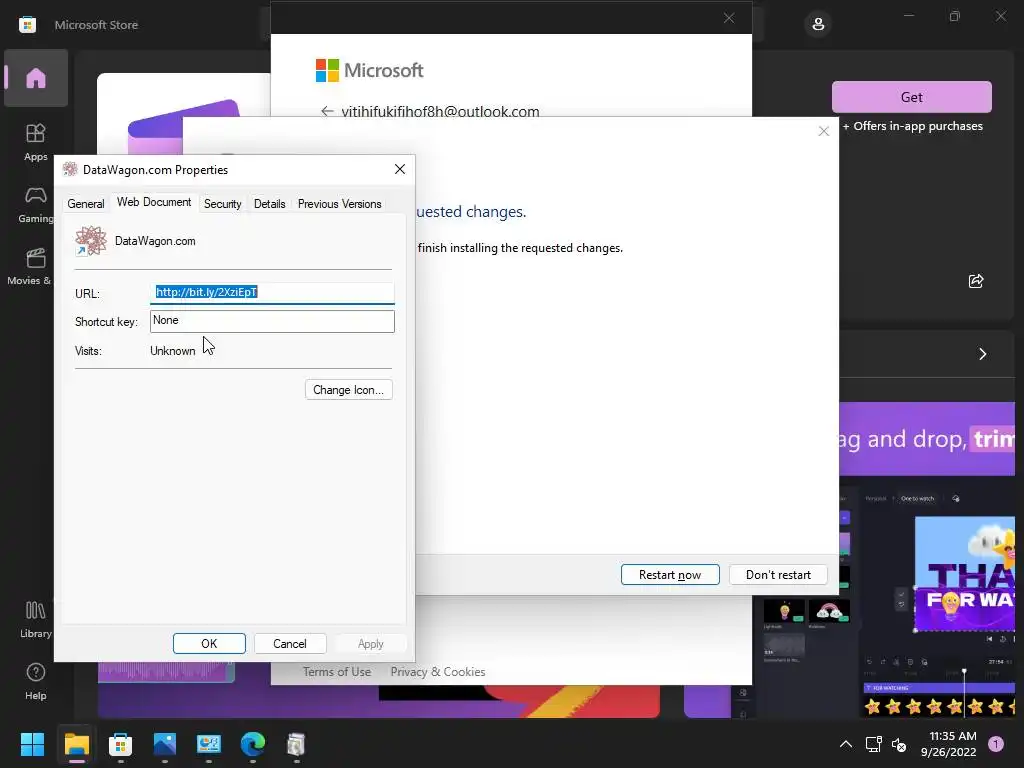Click the 'drag and drop, trim' banner
The width and height of the screenshot is (1024, 768).
click(x=927, y=439)
